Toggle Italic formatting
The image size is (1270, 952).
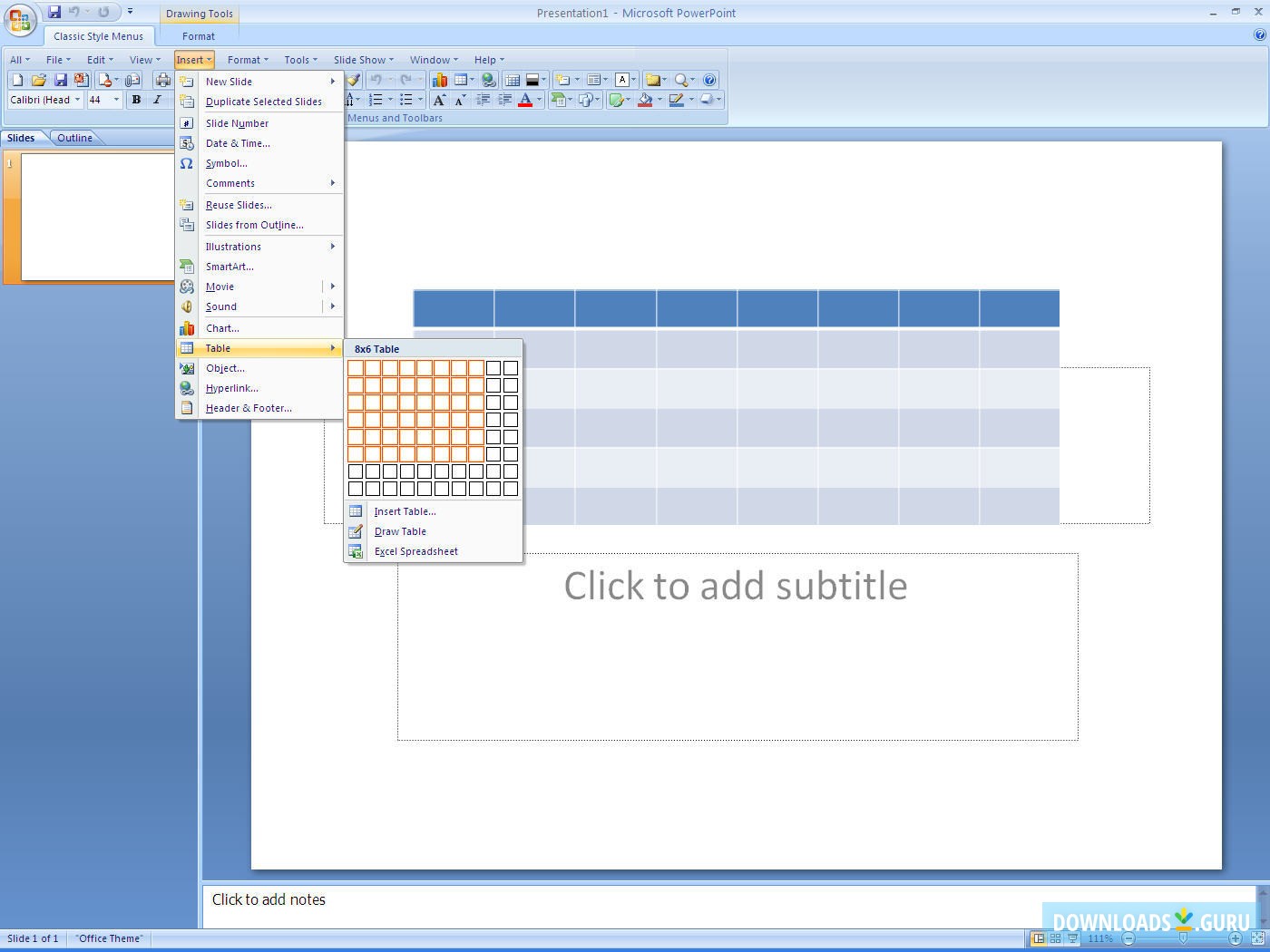[157, 100]
